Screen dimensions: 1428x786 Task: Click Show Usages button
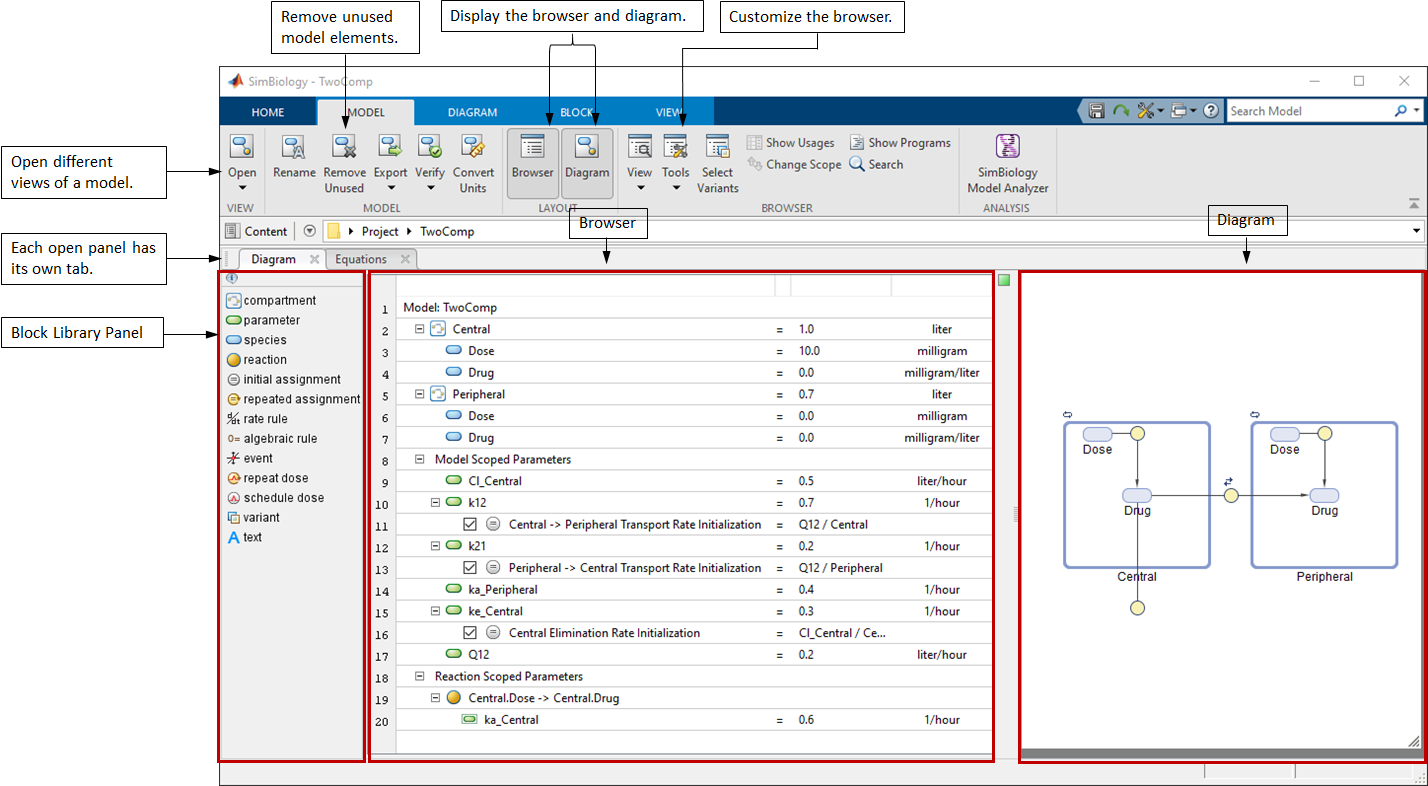[791, 143]
